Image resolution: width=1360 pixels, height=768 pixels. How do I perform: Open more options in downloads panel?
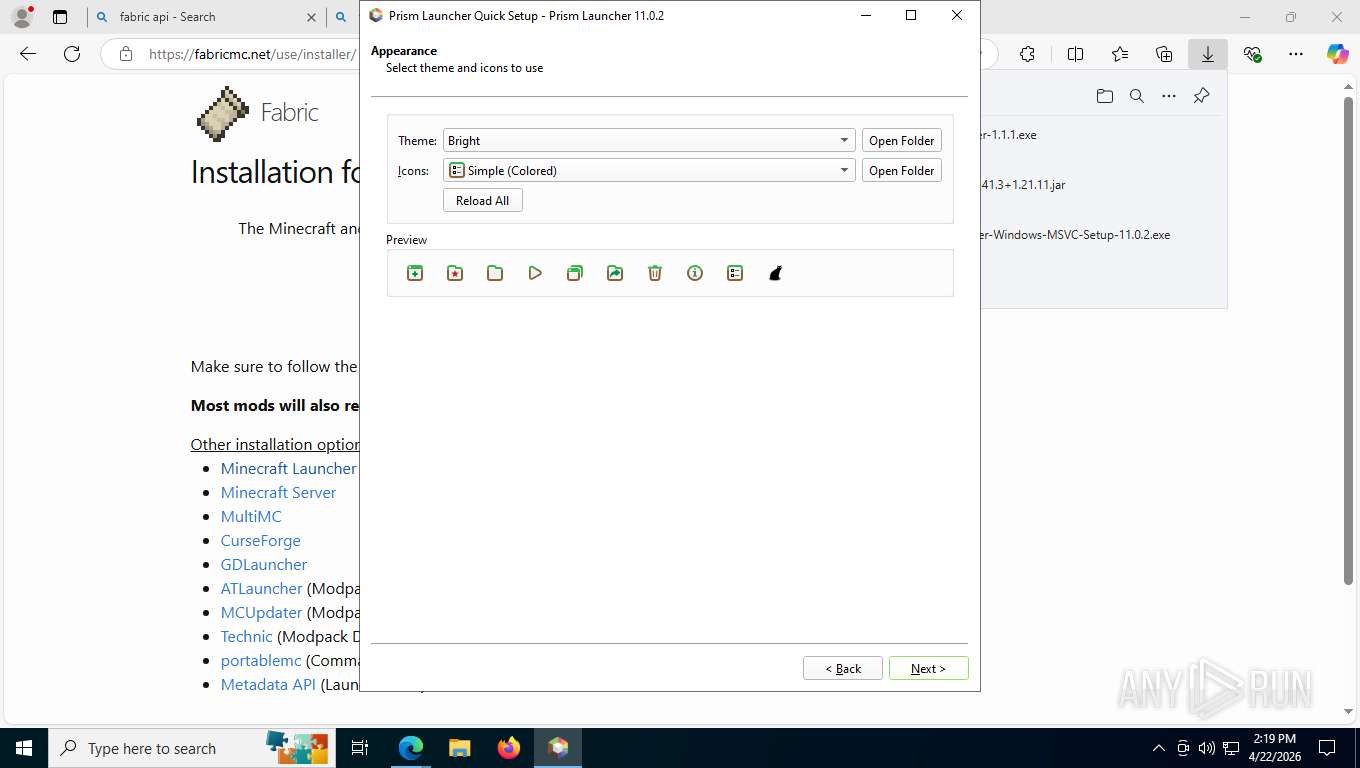[1169, 96]
